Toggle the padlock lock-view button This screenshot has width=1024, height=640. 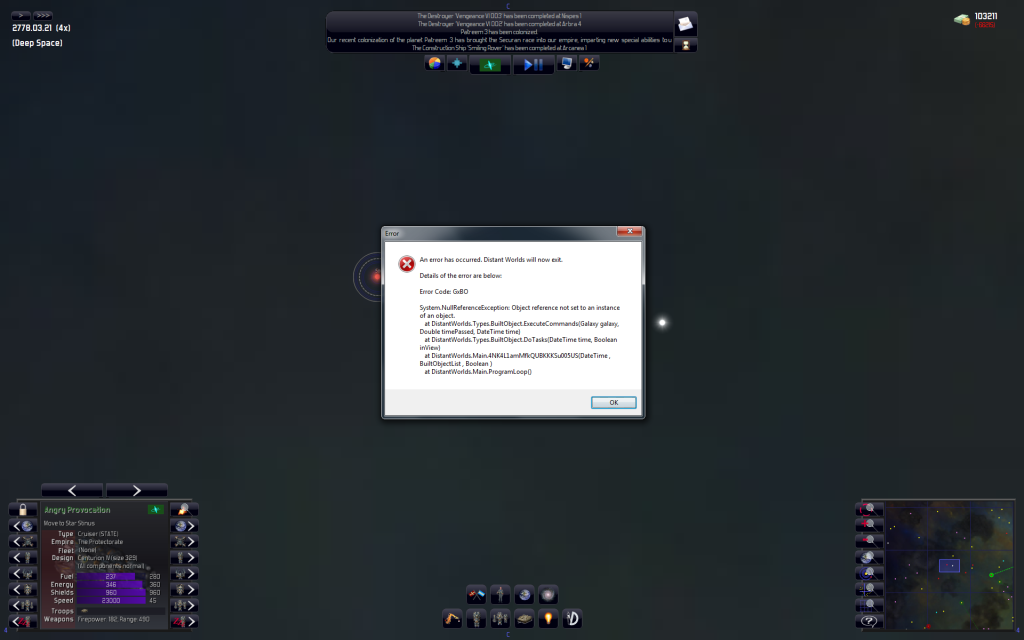point(23,509)
